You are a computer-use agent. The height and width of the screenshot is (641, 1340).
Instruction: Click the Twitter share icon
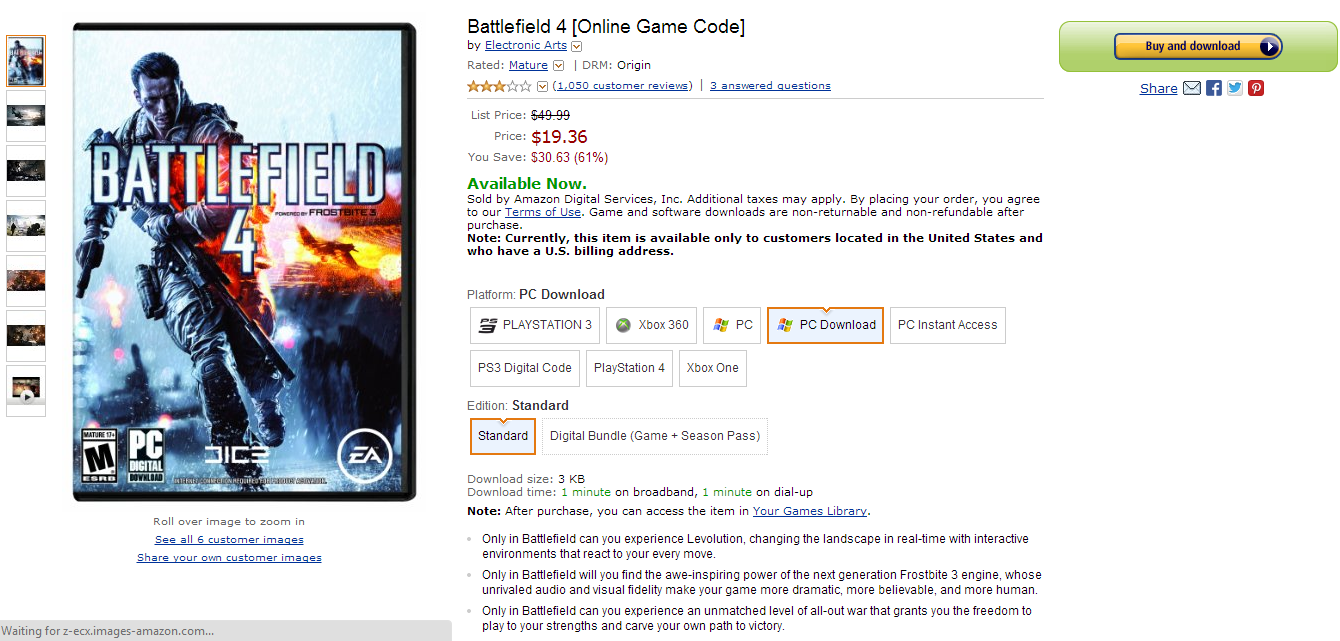point(1235,88)
